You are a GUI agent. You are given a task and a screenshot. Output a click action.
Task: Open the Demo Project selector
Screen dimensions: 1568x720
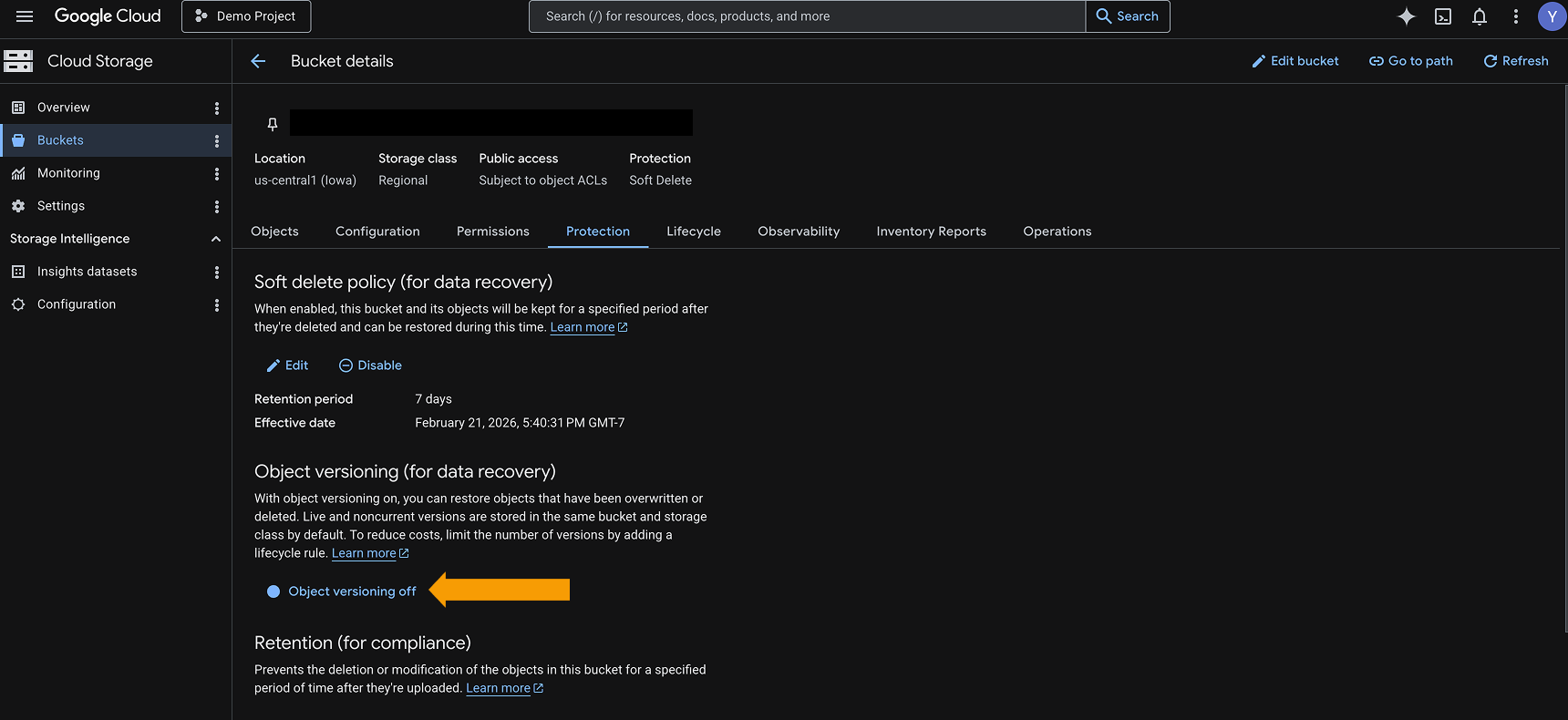point(246,16)
